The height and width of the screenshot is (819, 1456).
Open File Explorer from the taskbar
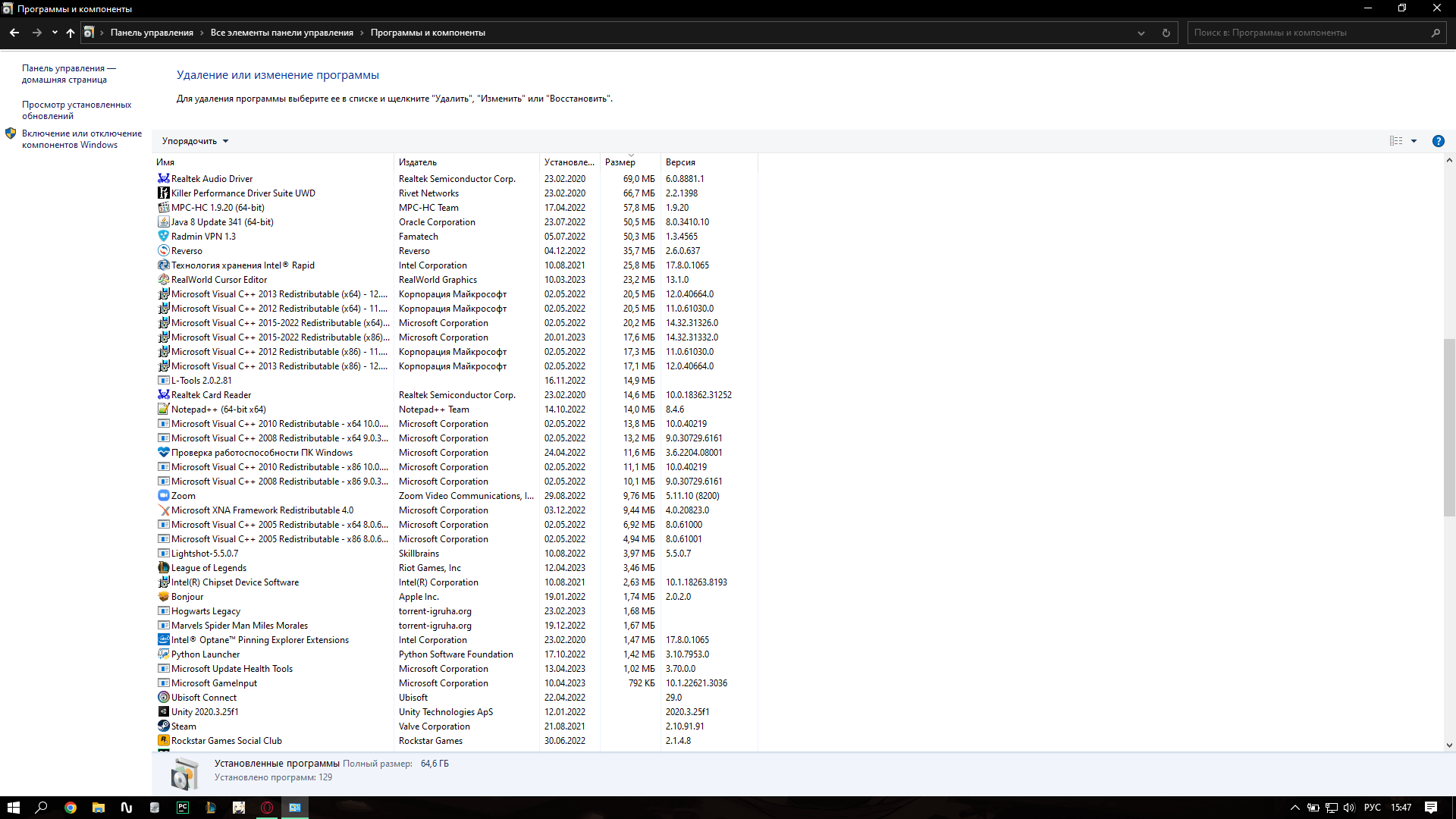(x=98, y=808)
